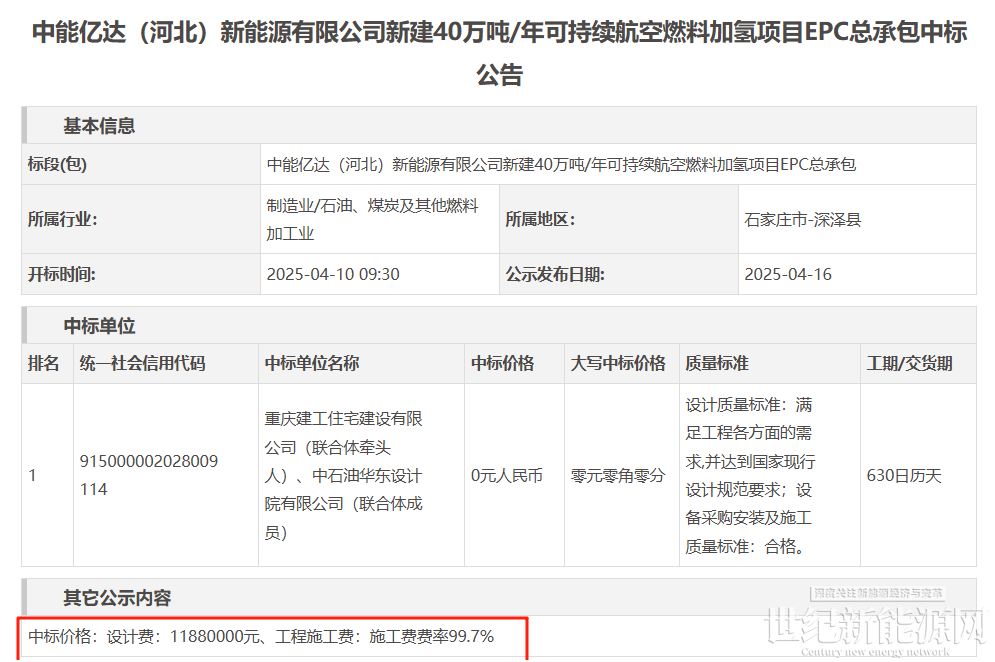The width and height of the screenshot is (995, 662).
Task: Select the bid opening time 2025-04-10 09:30
Action: [x=333, y=274]
